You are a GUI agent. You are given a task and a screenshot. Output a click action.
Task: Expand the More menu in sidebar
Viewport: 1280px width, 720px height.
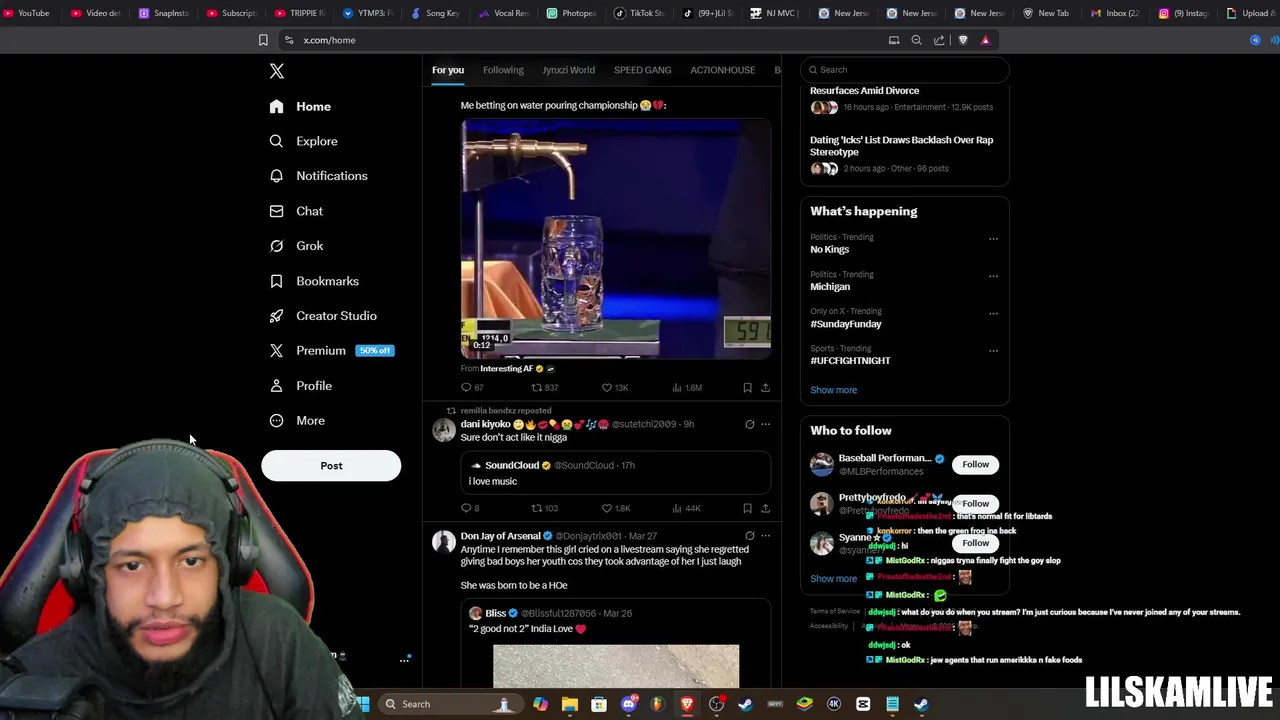297,421
